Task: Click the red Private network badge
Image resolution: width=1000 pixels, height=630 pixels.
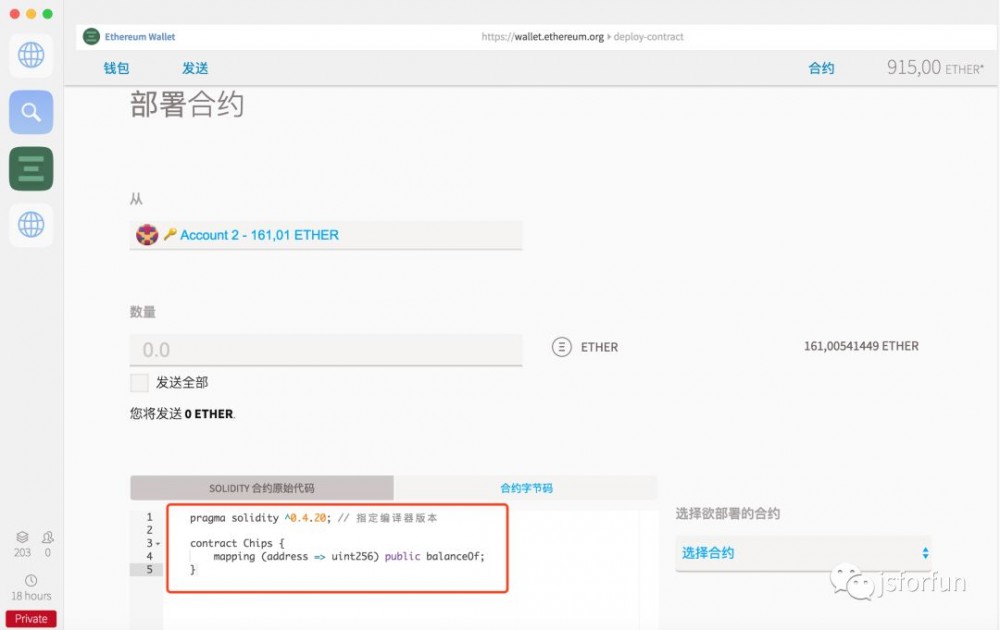Action: [x=31, y=618]
